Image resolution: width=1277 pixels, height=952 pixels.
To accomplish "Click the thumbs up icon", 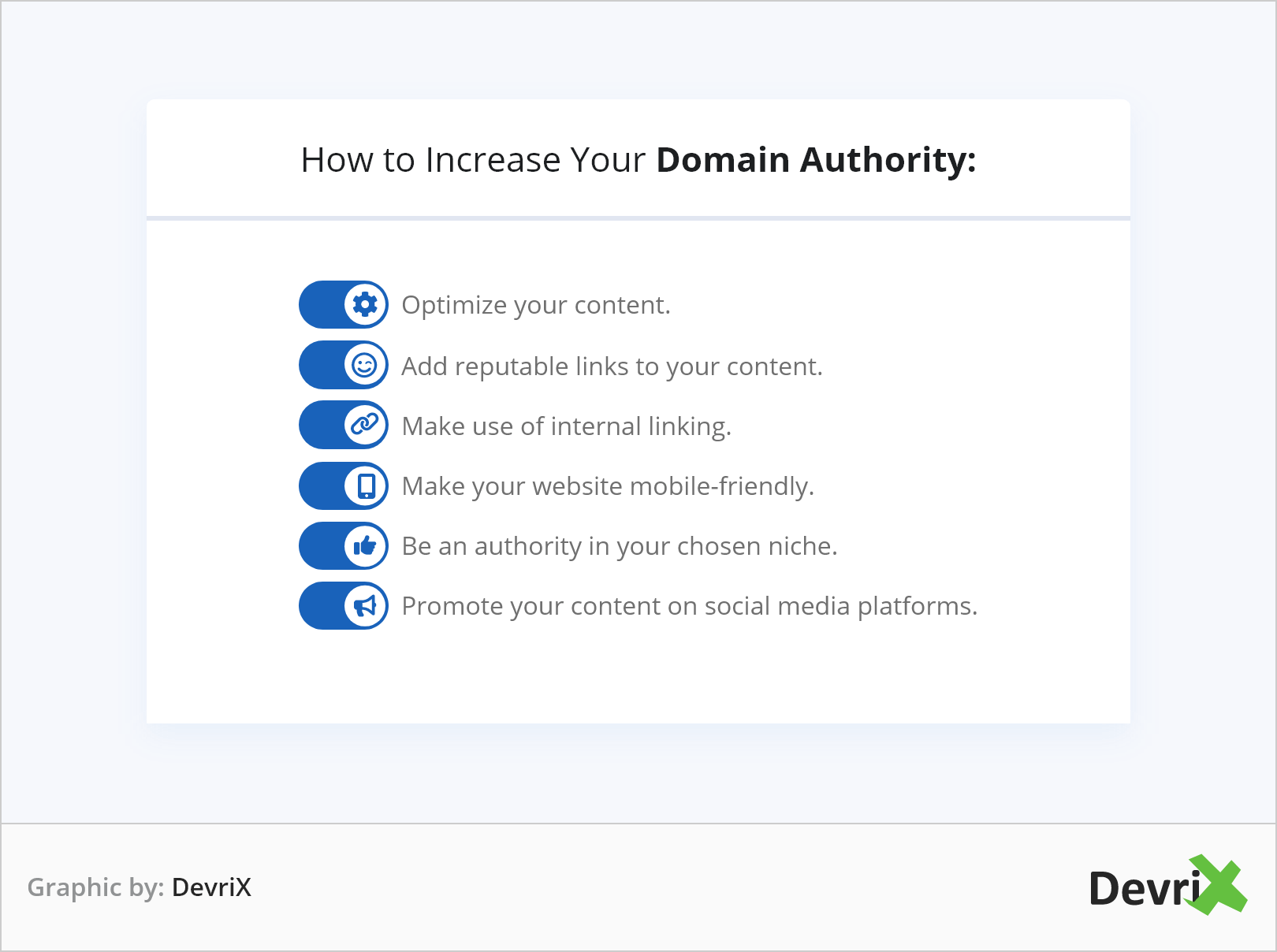I will click(365, 545).
